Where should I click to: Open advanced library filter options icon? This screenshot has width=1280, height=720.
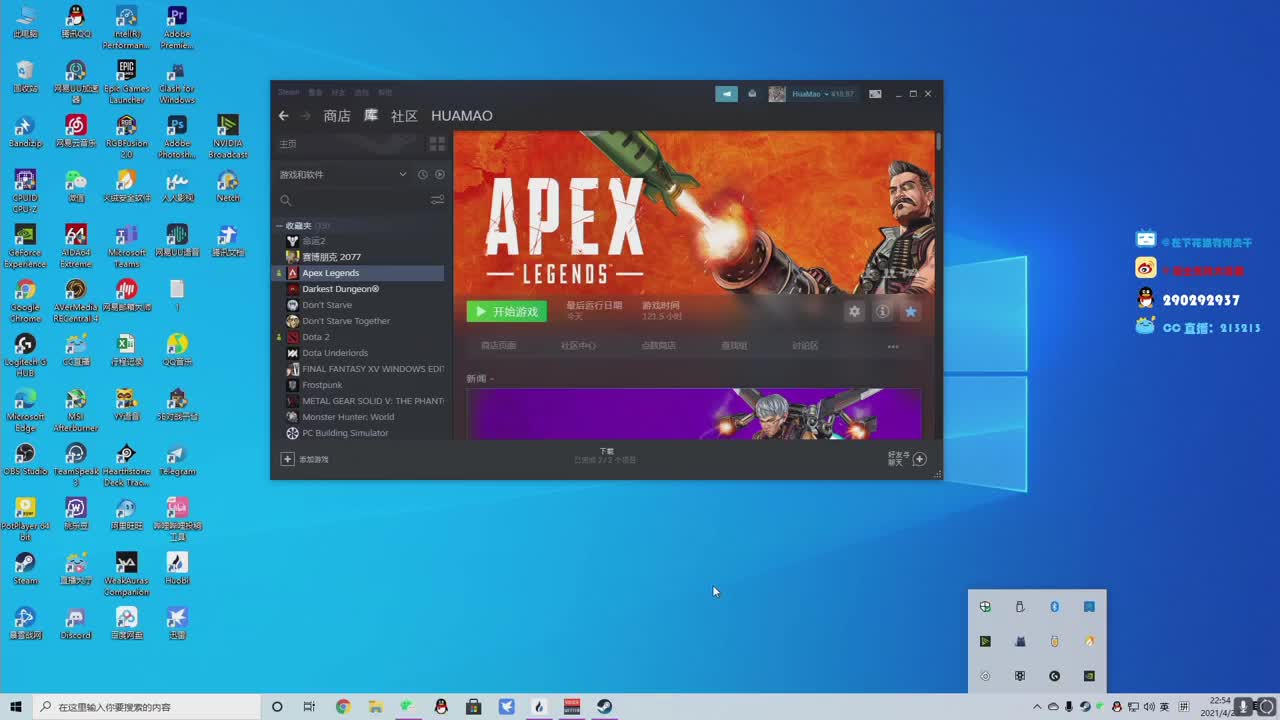(437, 200)
